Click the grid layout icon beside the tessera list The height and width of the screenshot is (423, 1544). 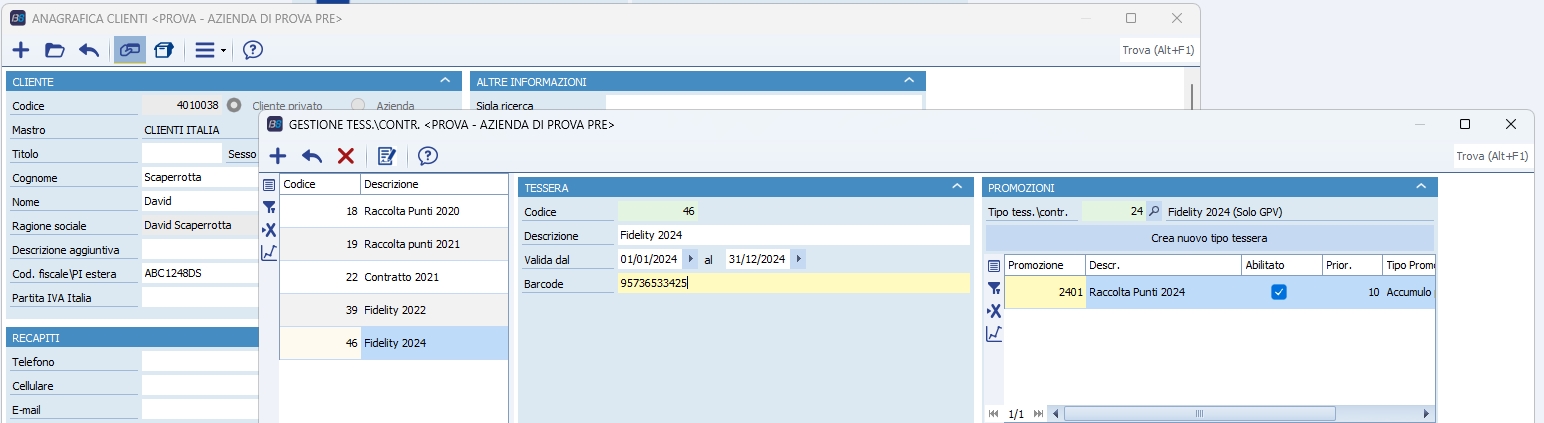[x=269, y=185]
